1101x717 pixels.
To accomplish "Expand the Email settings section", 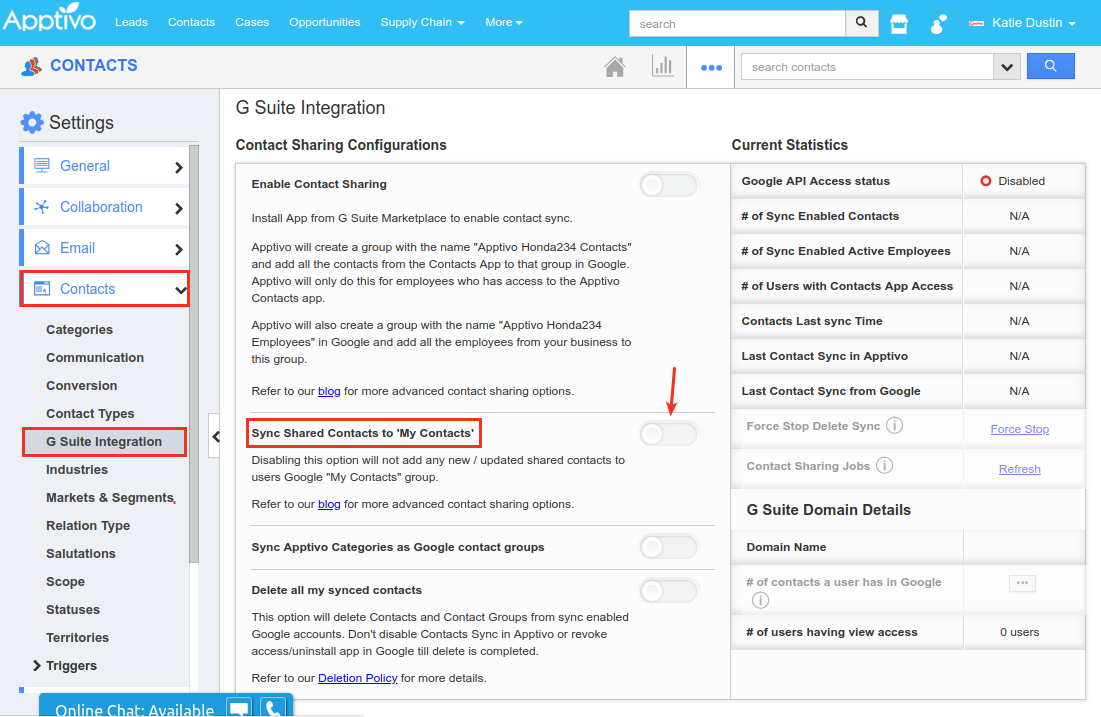I will pyautogui.click(x=178, y=249).
